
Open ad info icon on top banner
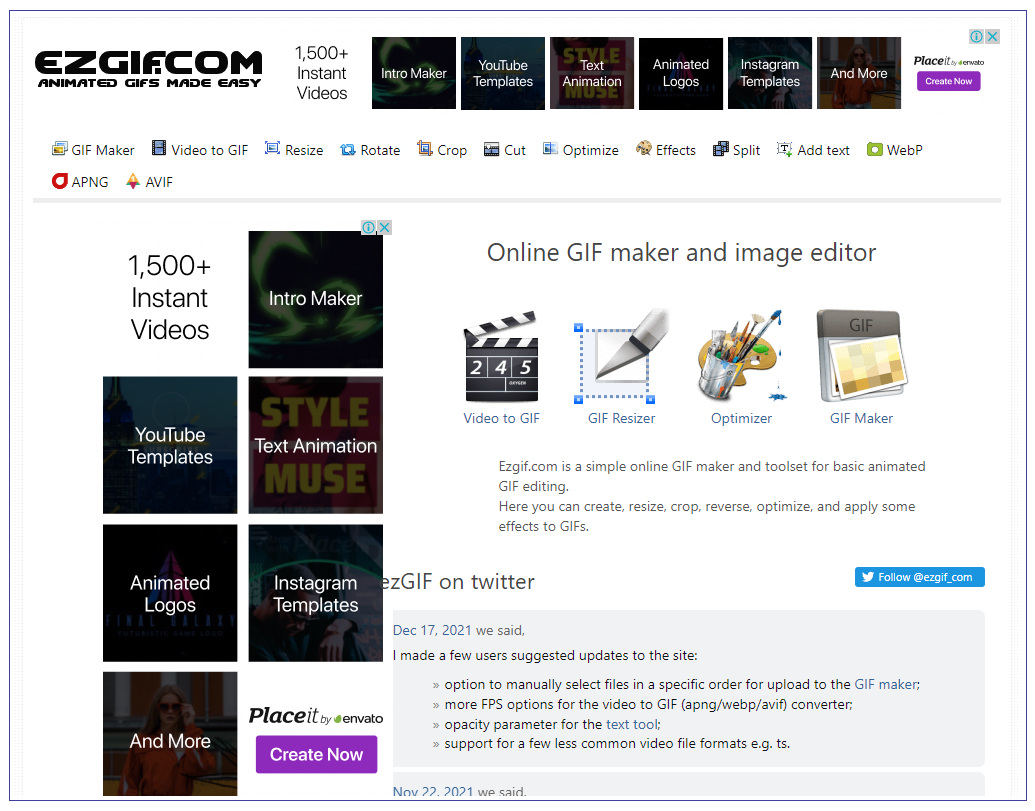[977, 37]
